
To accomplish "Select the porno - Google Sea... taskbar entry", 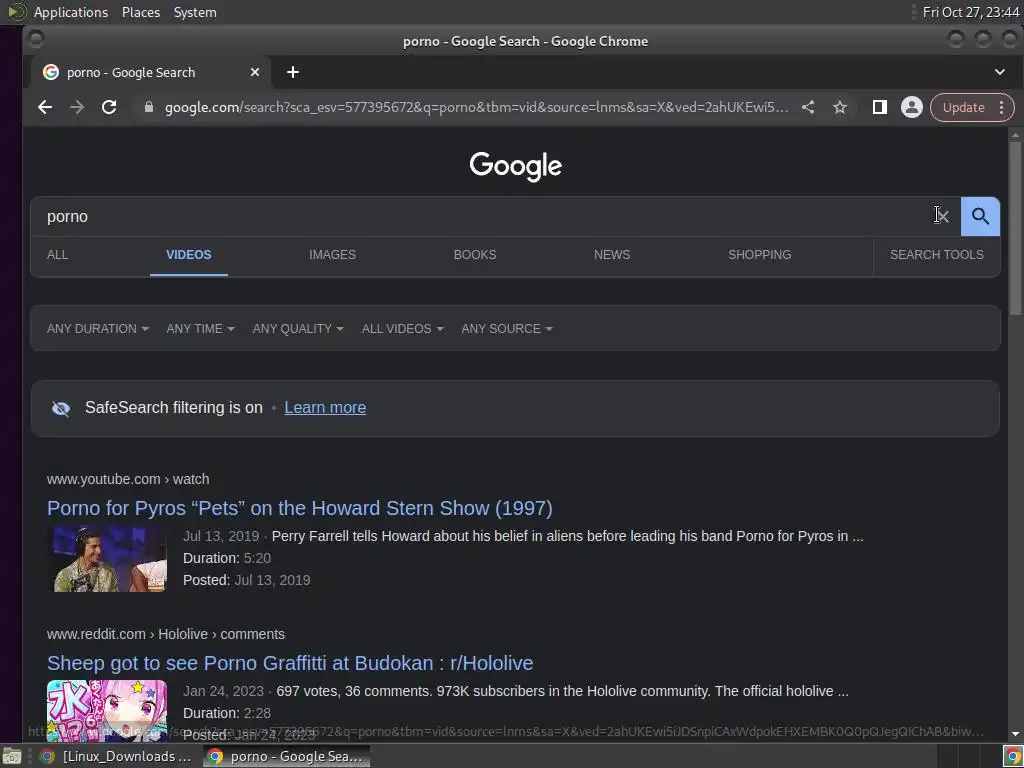I will coord(286,756).
